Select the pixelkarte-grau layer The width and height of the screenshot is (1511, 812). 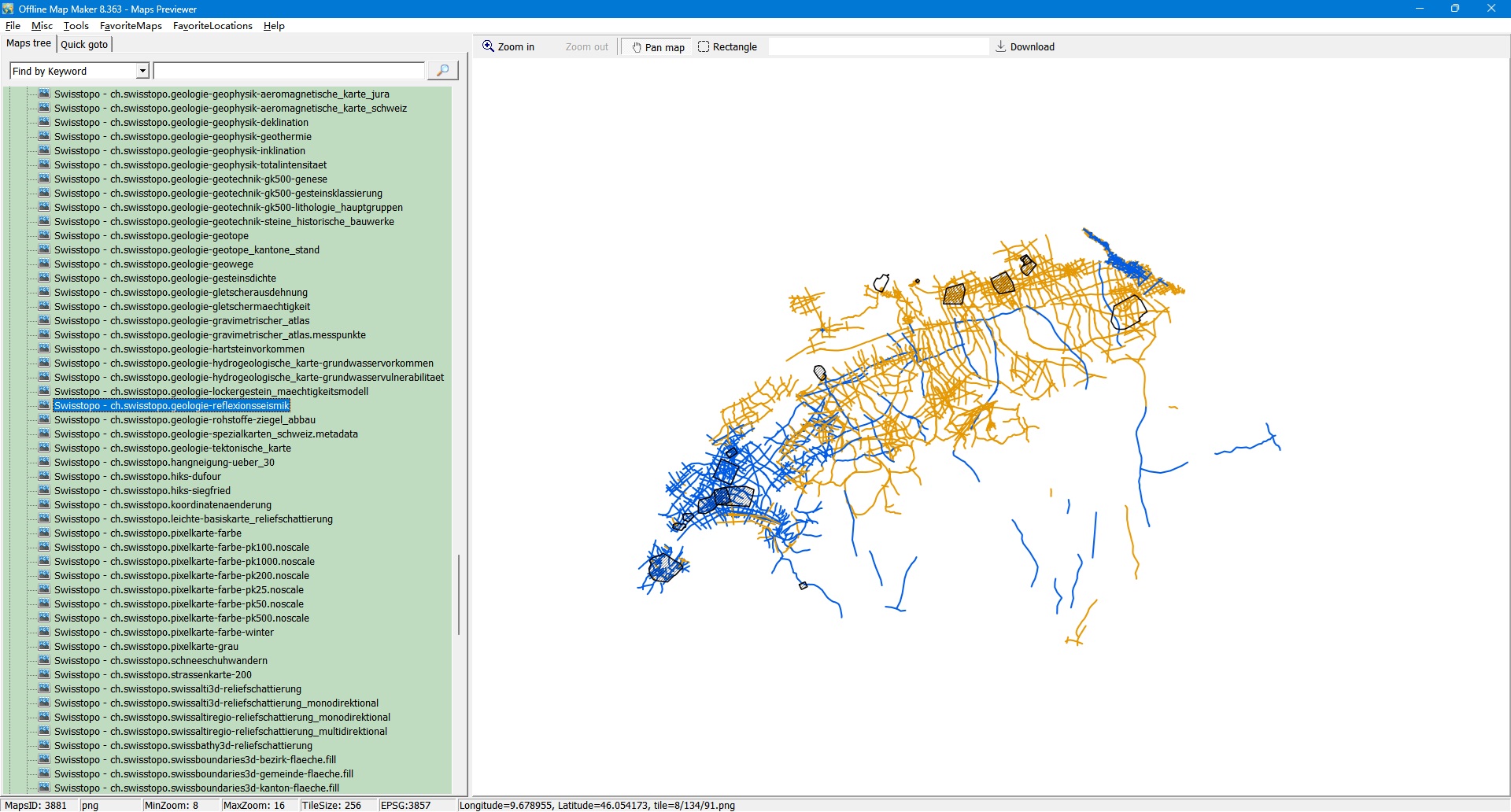(146, 647)
